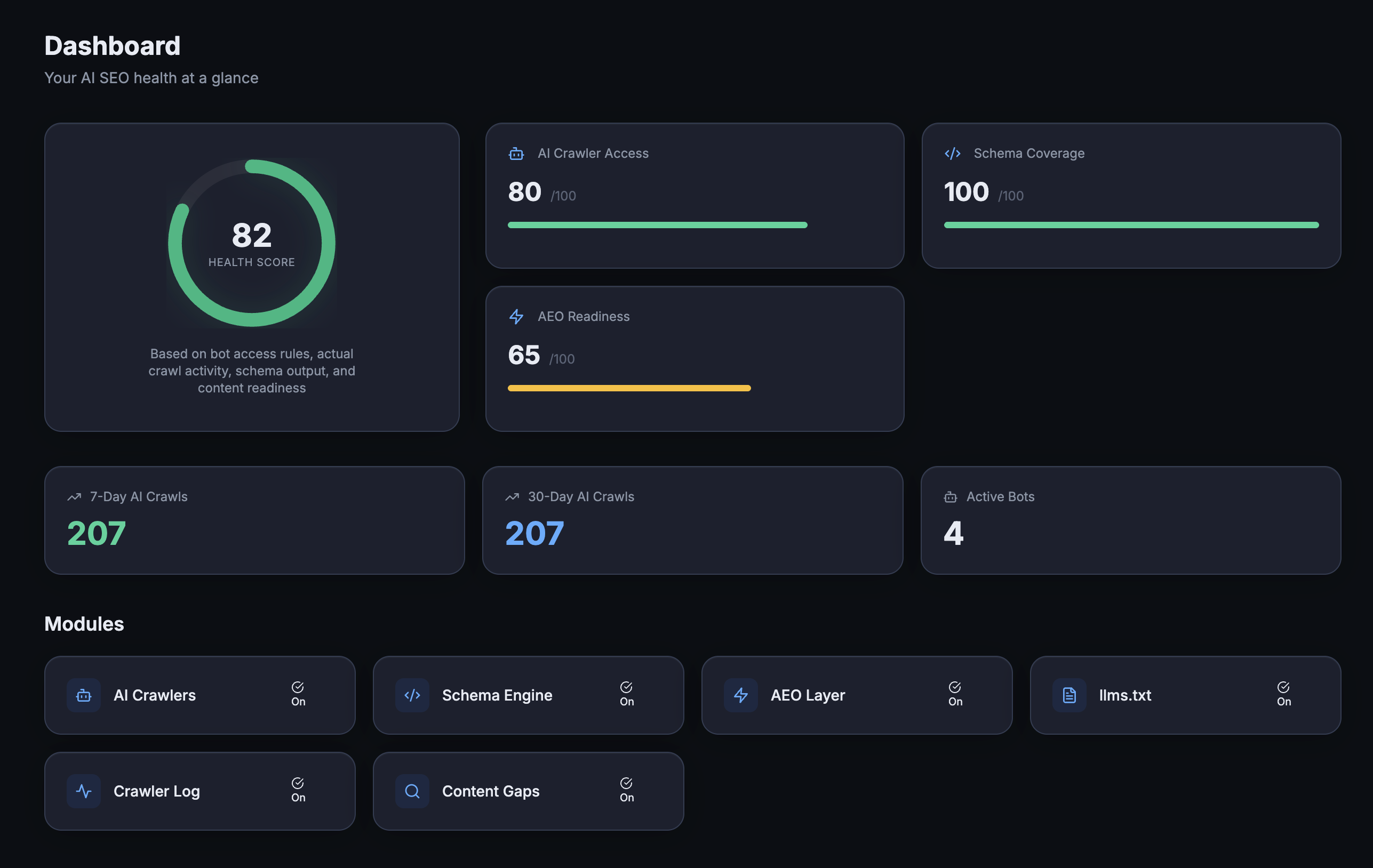
Task: Click the Content Gaps magnifier icon
Action: point(412,791)
